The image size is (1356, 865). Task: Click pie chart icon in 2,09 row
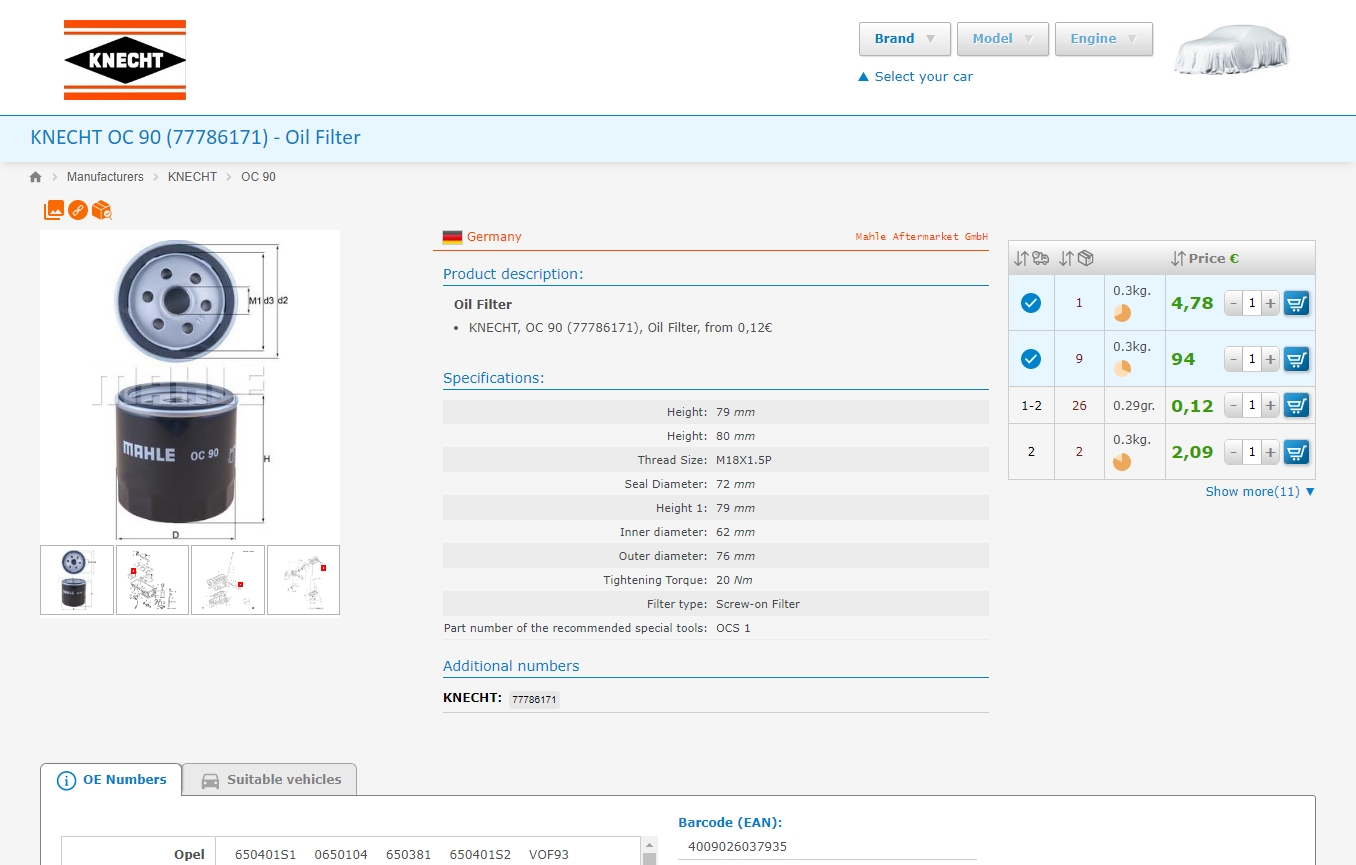pyautogui.click(x=1122, y=462)
